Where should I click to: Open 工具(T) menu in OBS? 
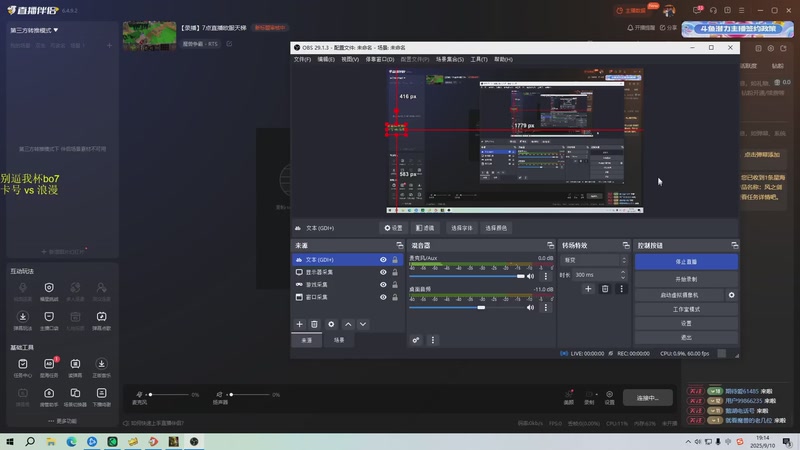click(479, 59)
